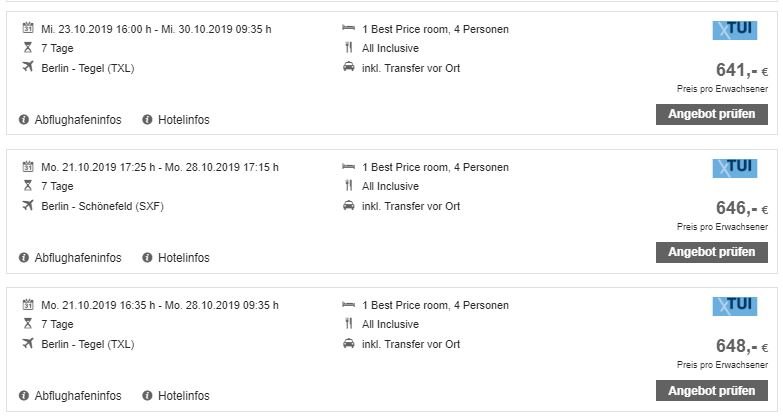783x417 pixels.
Task: Click date range Mi. 23.10.2019 - Mi. 30.10.2019
Action: tap(156, 29)
